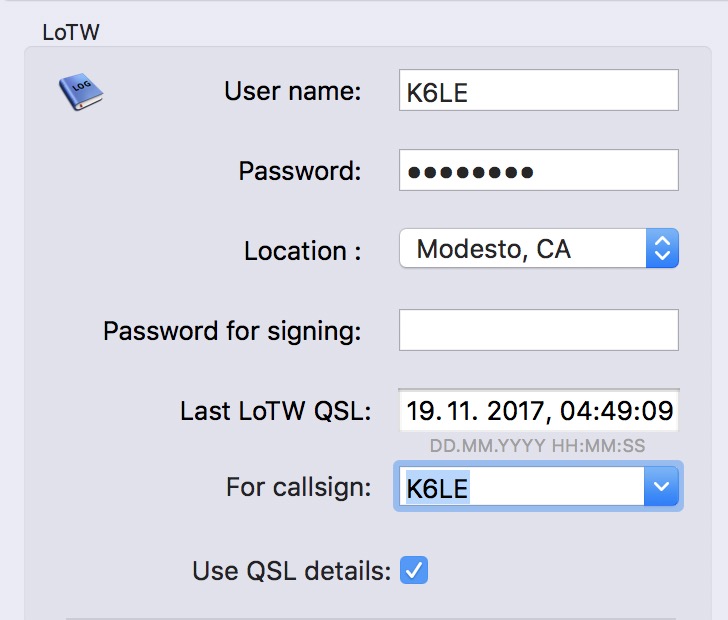Click the "Last LoTW QSL:" label
This screenshot has width=728, height=620.
click(275, 410)
